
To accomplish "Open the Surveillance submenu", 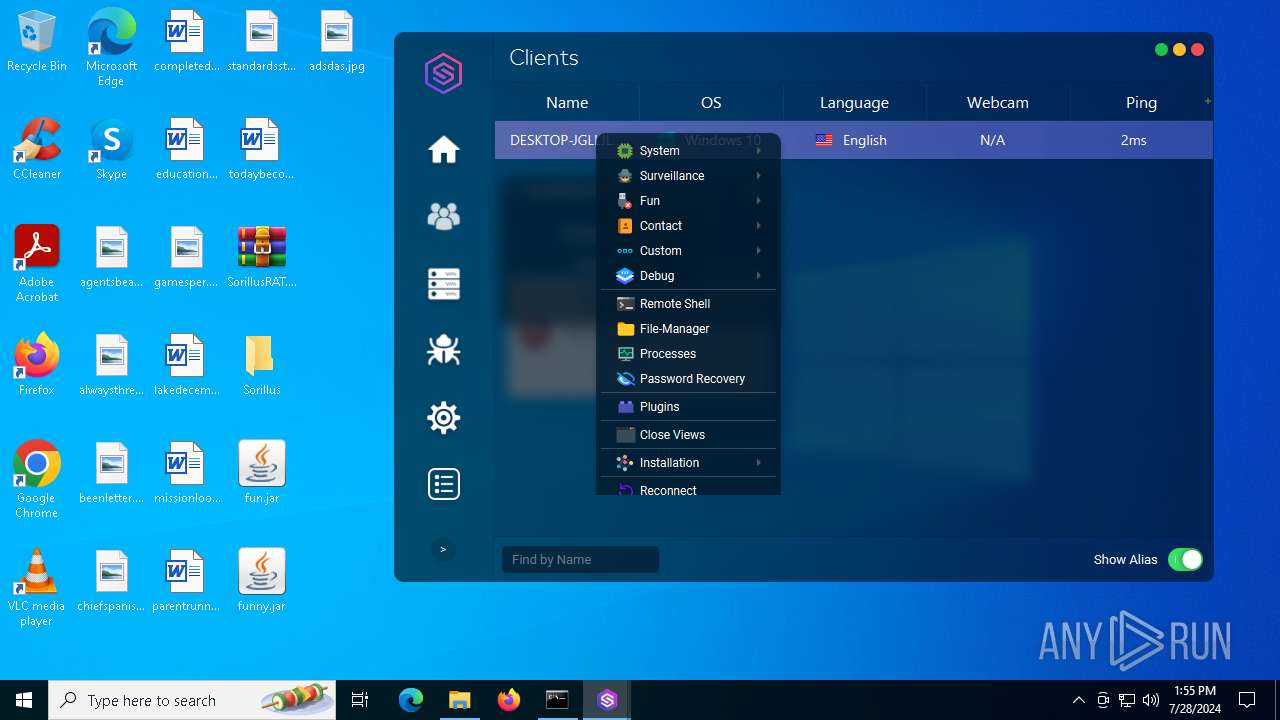I will coord(688,176).
